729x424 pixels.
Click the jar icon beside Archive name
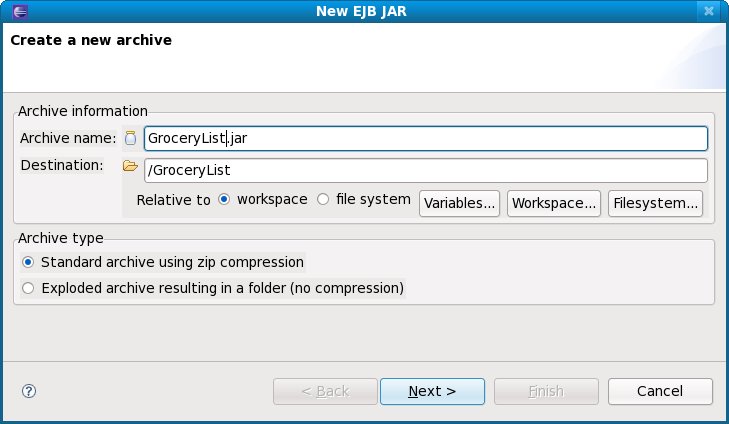[x=130, y=139]
